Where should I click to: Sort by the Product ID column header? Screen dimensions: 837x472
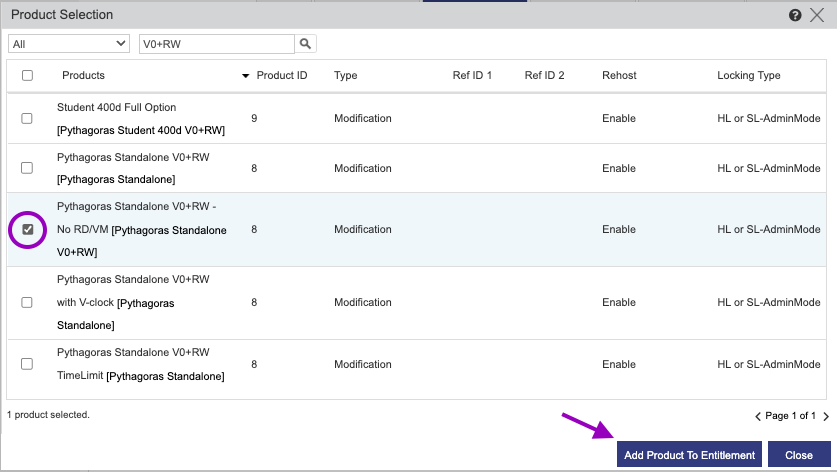pos(282,75)
